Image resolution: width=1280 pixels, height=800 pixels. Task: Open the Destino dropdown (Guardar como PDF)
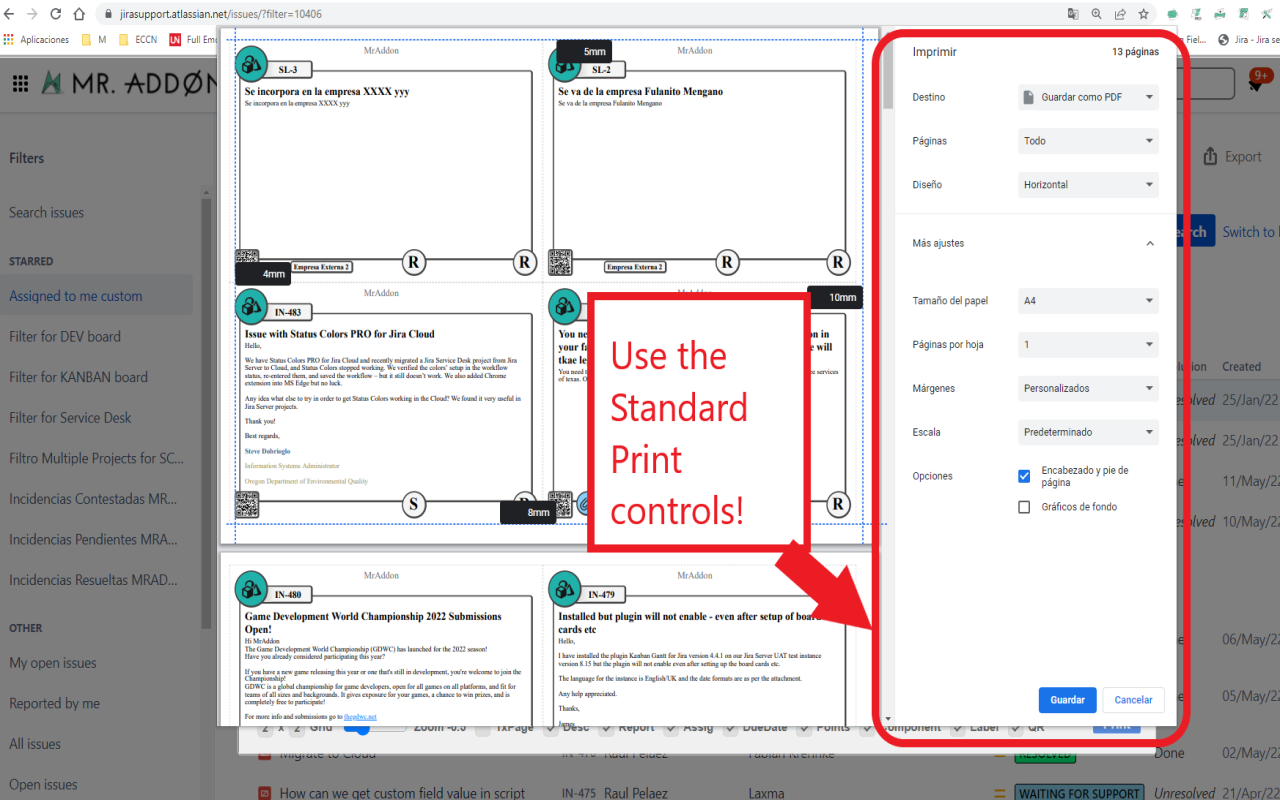[1088, 97]
